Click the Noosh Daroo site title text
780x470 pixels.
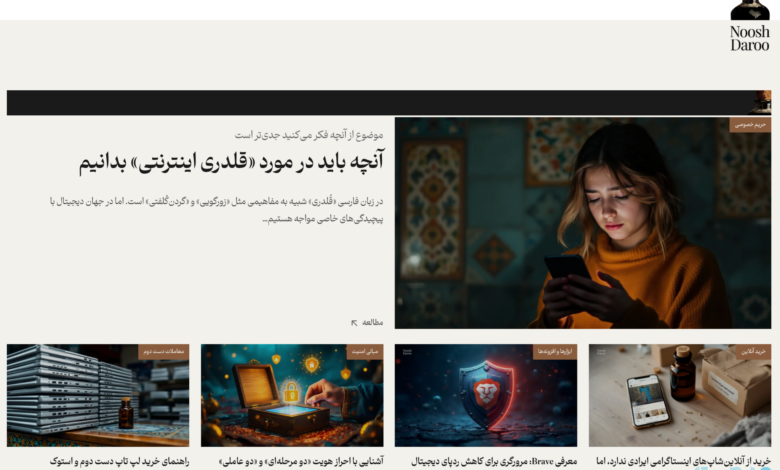click(x=750, y=39)
